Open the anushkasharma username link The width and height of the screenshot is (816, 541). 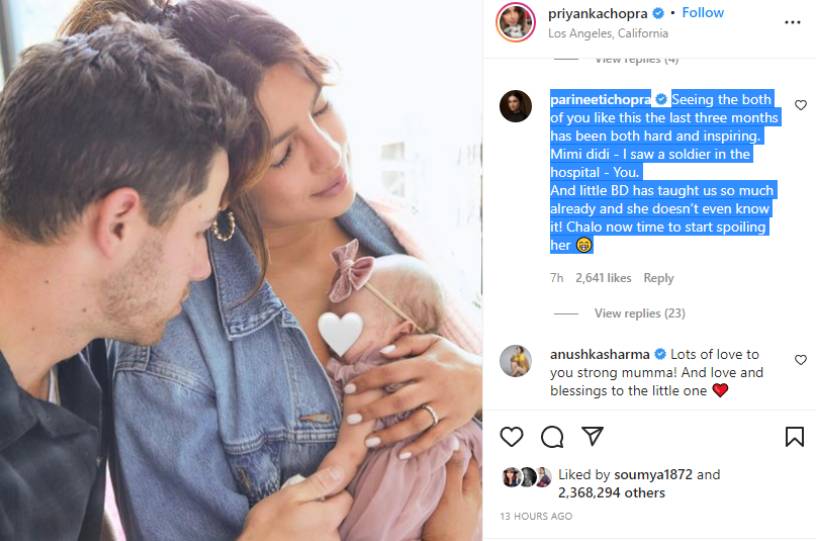click(600, 354)
